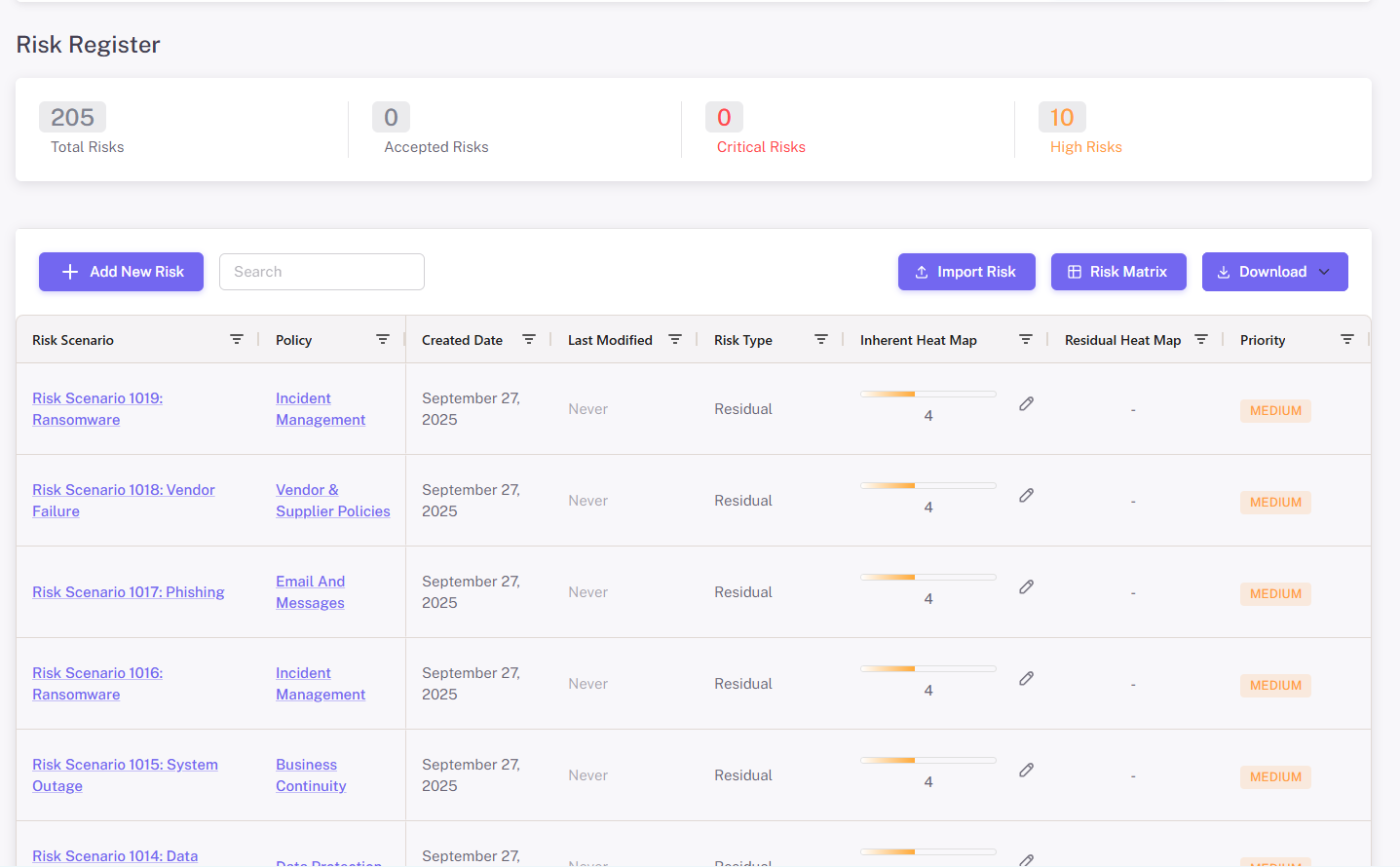
Task: Open the Risk Matrix view
Action: pos(1118,272)
